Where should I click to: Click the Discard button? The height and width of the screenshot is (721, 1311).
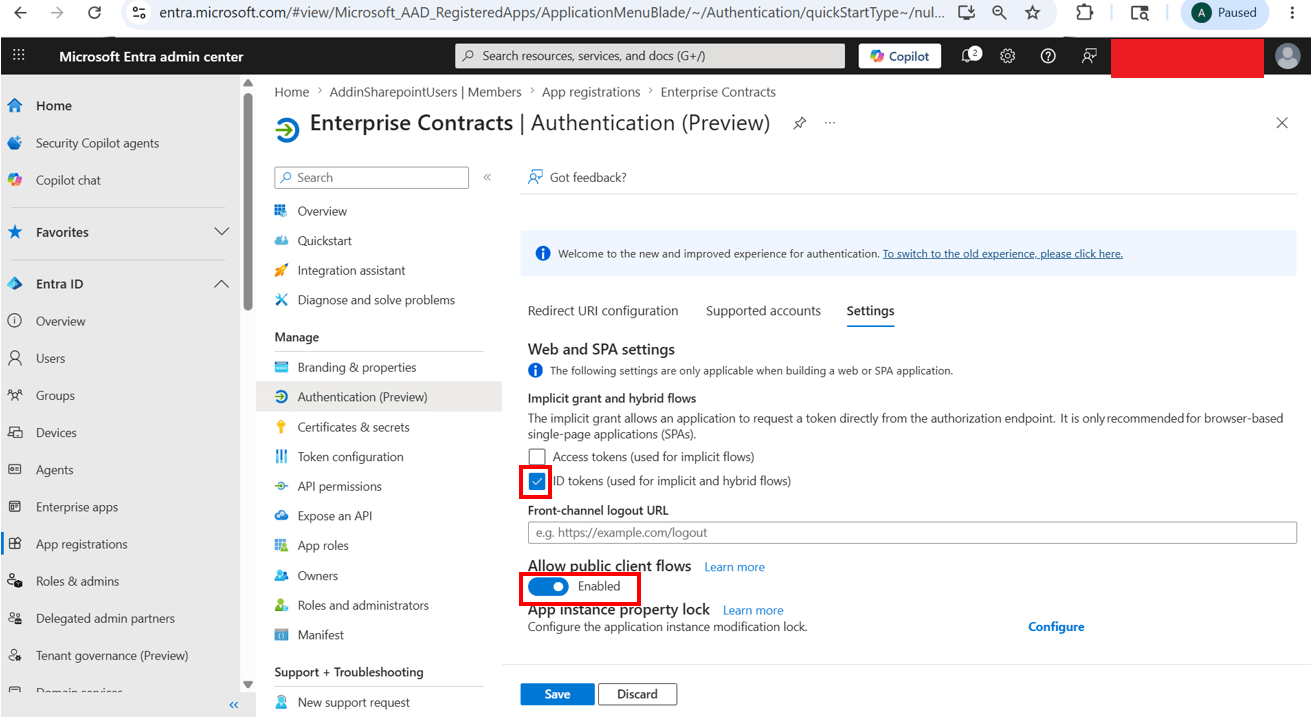pyautogui.click(x=637, y=694)
